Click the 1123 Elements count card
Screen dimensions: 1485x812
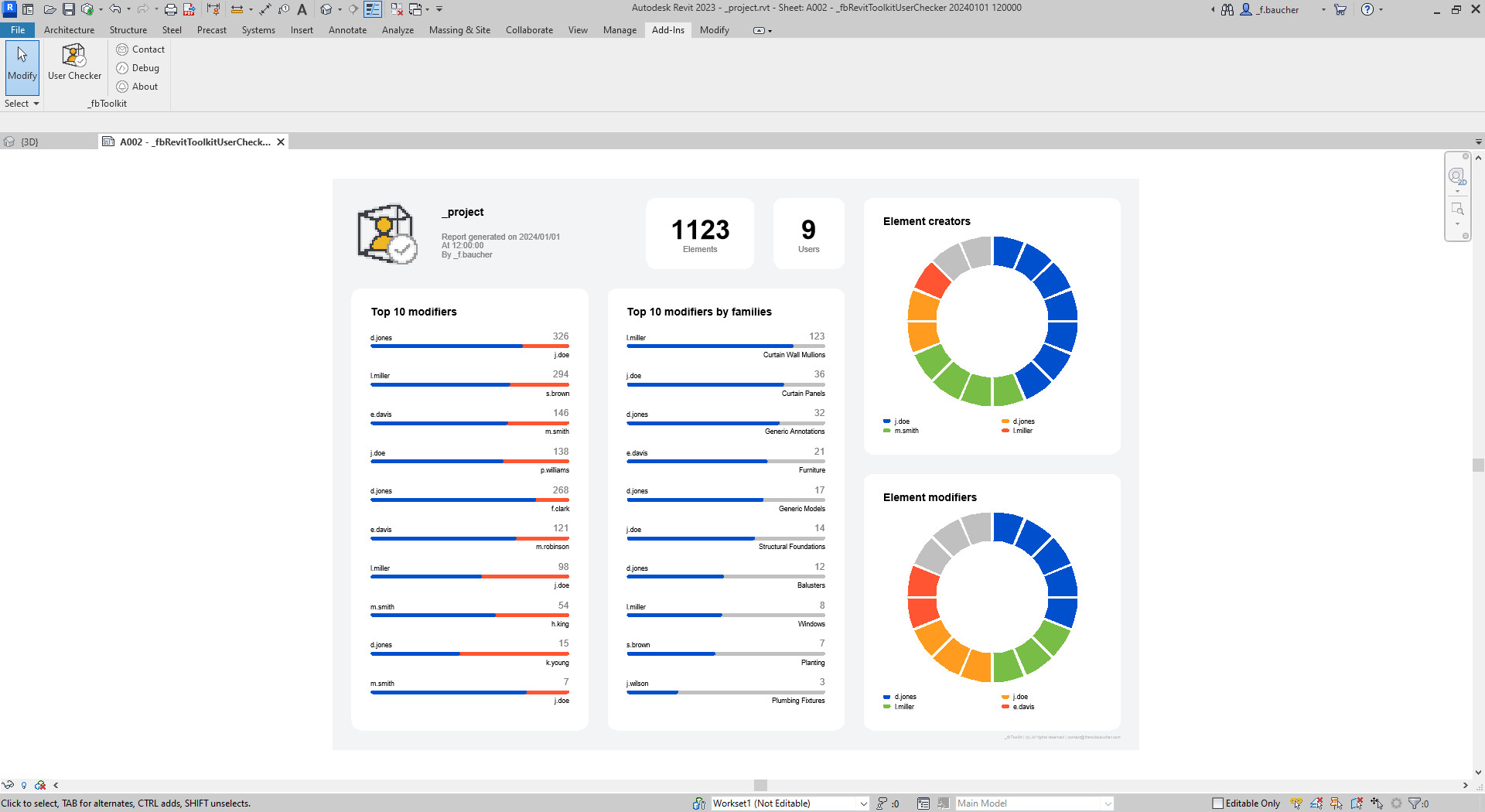click(x=700, y=234)
